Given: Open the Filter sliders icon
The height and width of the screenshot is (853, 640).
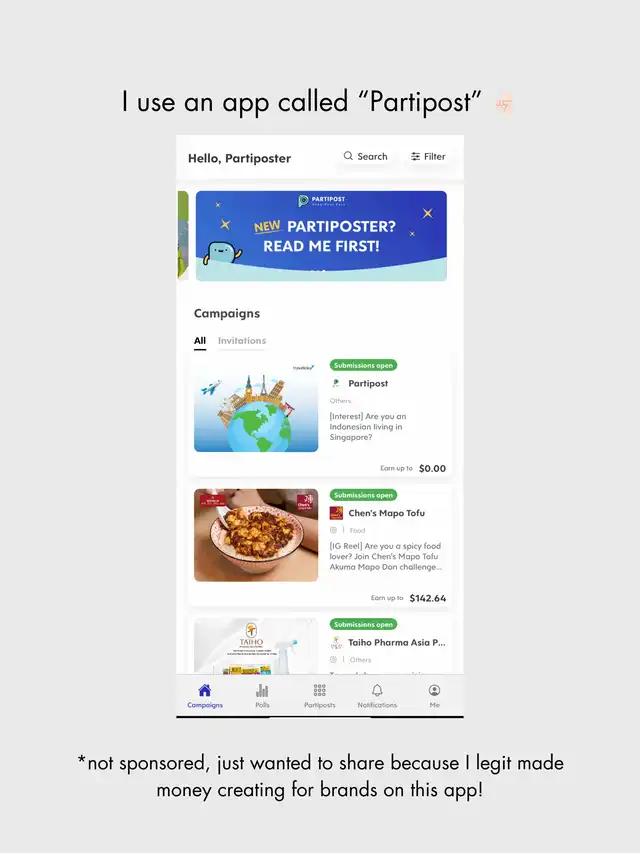Looking at the screenshot, I should point(415,157).
